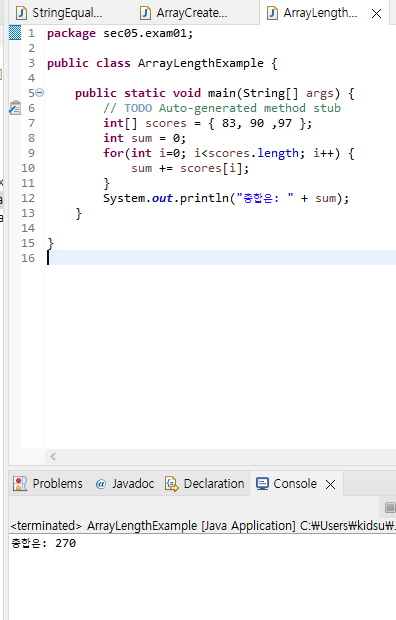Click the console output '총합은: 270'
This screenshot has width=396, height=620.
[x=44, y=543]
